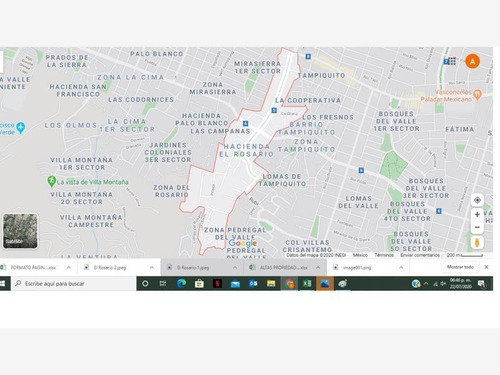
Task: Open the Enviar comentarios link
Action: 420,255
